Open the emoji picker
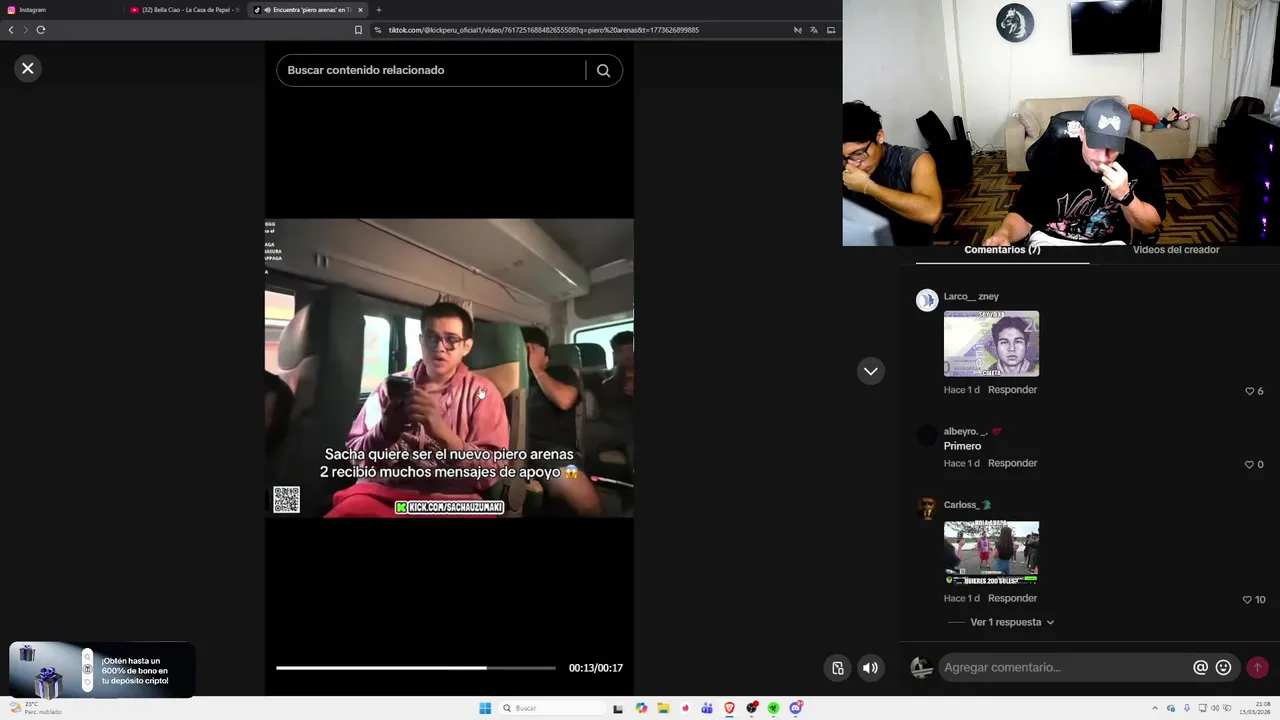 tap(1223, 668)
